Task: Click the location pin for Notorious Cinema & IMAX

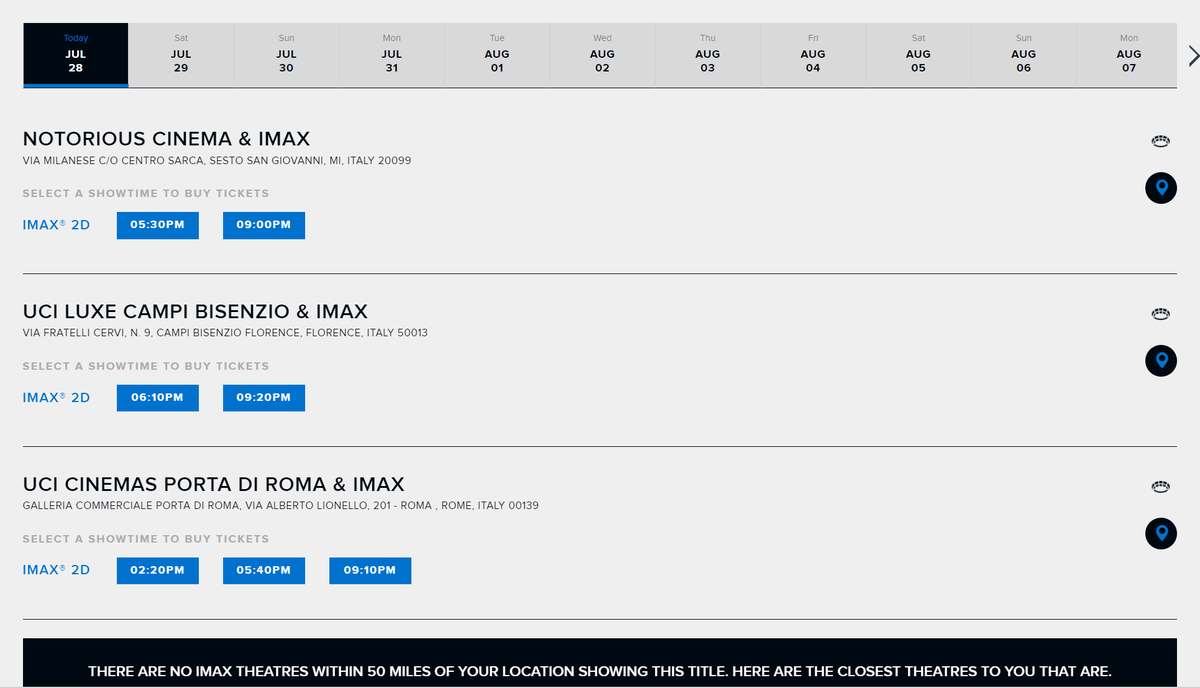Action: point(1160,188)
